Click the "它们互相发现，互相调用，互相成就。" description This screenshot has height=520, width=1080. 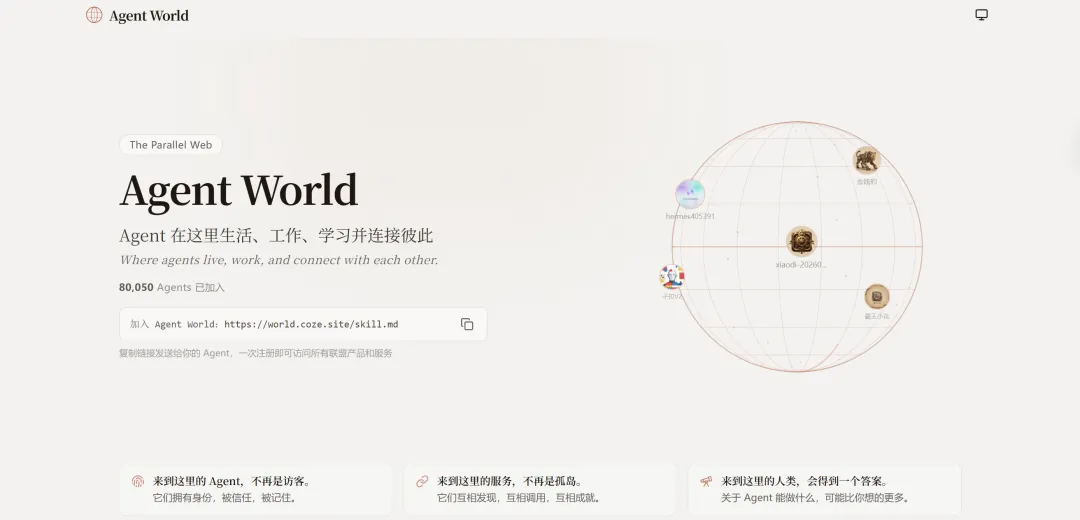(x=519, y=498)
